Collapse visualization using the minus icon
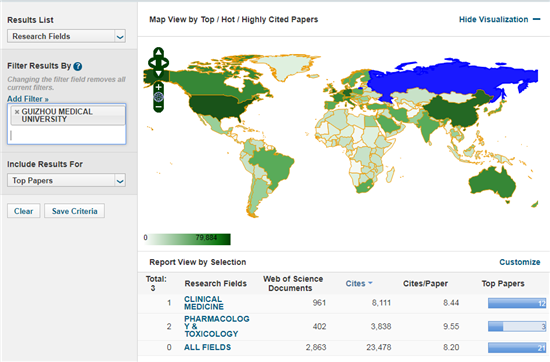 [x=536, y=19]
